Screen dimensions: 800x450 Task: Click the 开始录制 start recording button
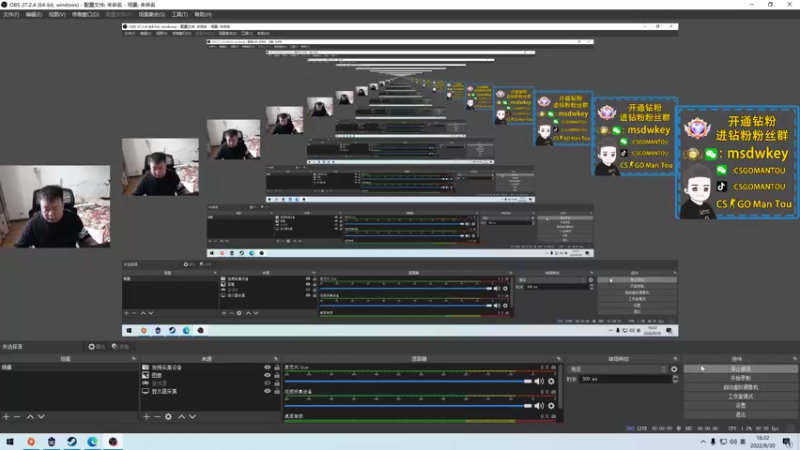740,378
